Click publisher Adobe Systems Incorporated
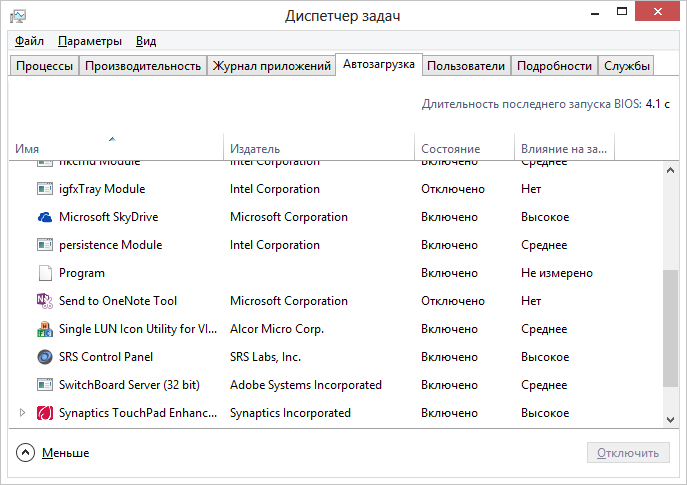 coord(306,385)
